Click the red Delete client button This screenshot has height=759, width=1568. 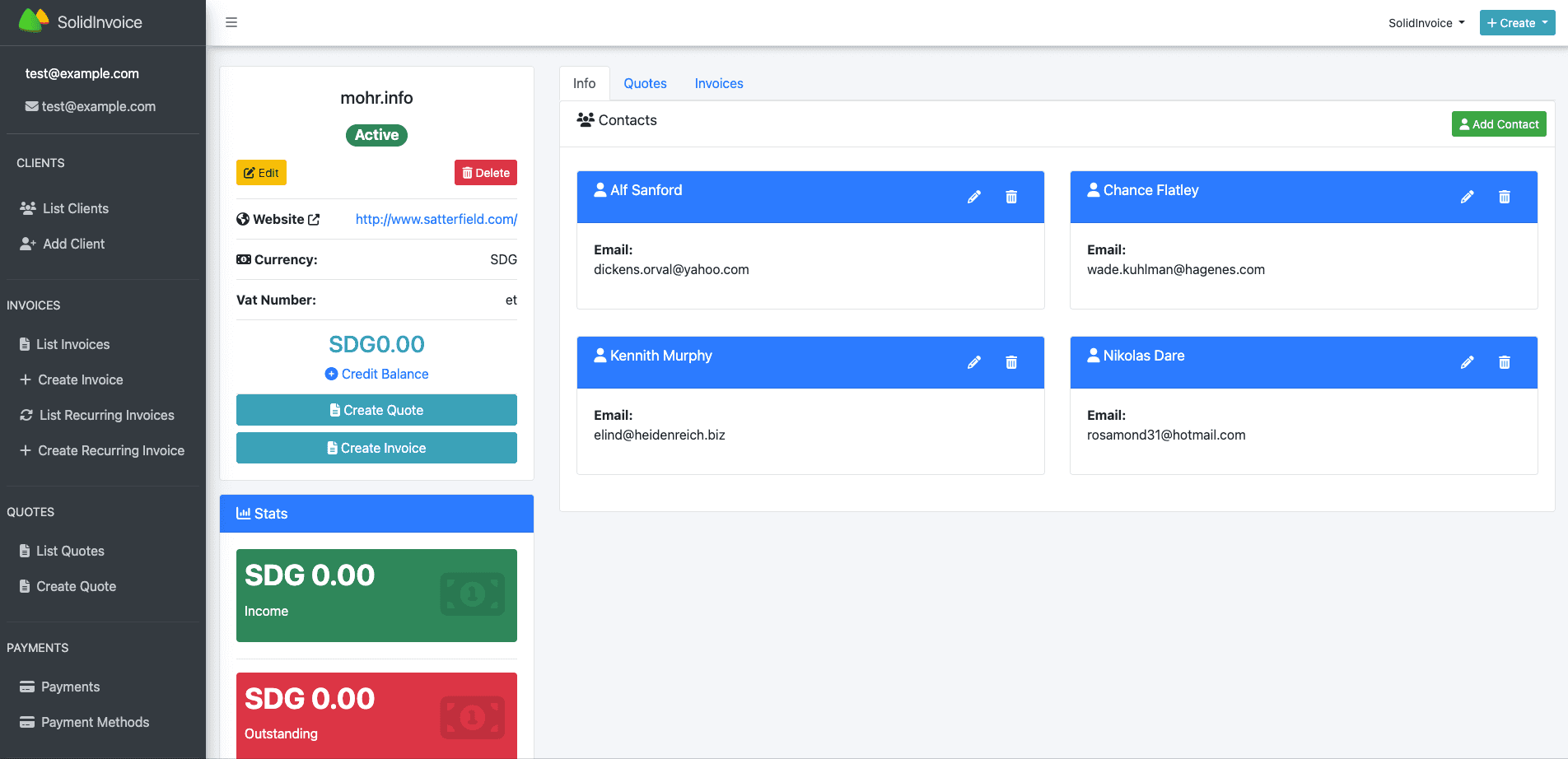coord(485,173)
